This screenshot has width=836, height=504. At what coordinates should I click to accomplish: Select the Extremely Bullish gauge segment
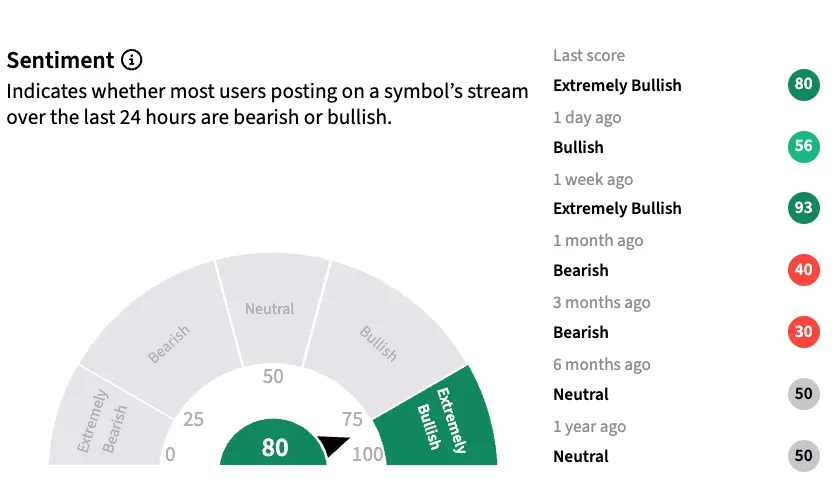[440, 420]
